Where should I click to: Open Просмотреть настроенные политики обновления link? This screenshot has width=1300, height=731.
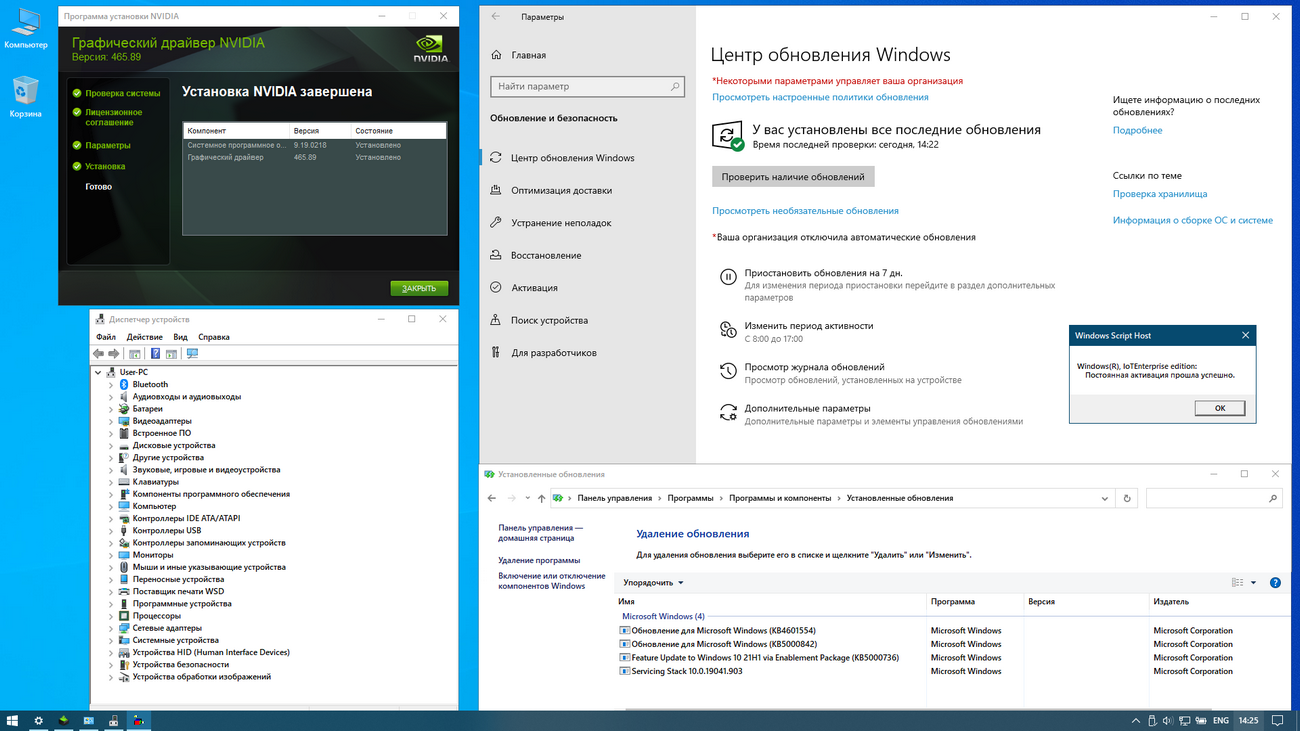(820, 97)
